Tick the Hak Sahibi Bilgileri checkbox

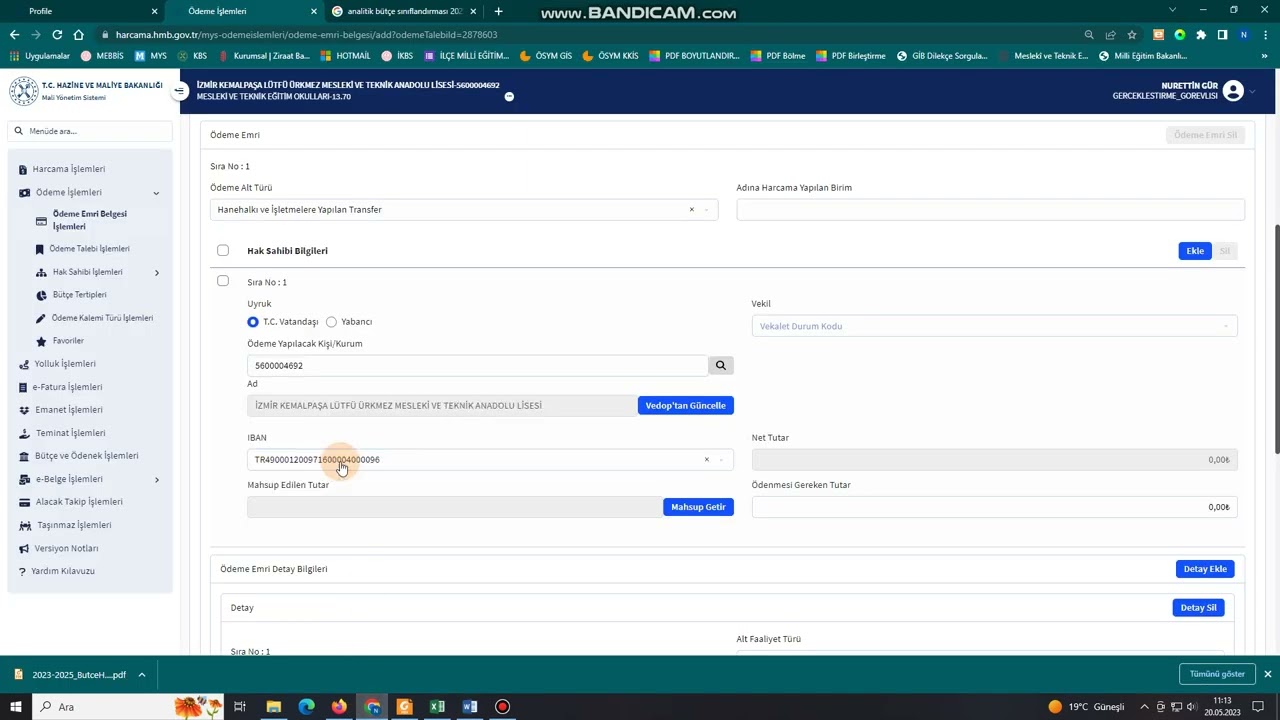(223, 251)
